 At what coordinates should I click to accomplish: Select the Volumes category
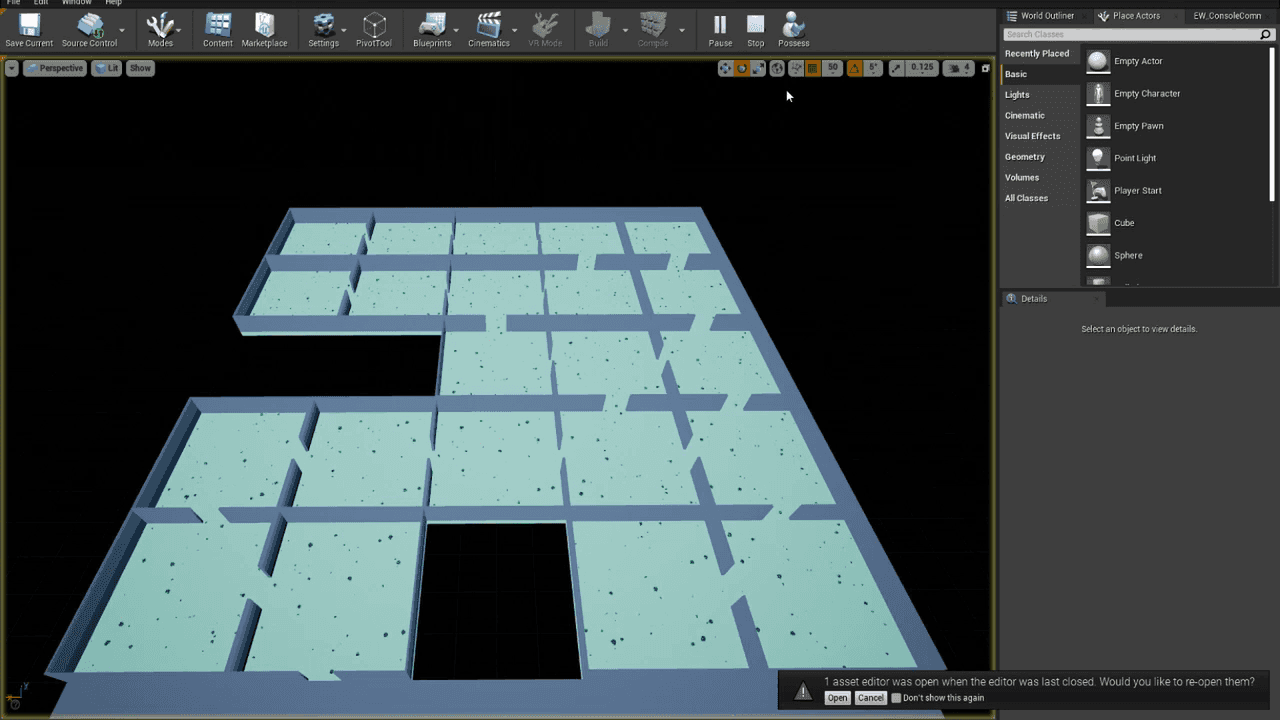[x=1040, y=178]
